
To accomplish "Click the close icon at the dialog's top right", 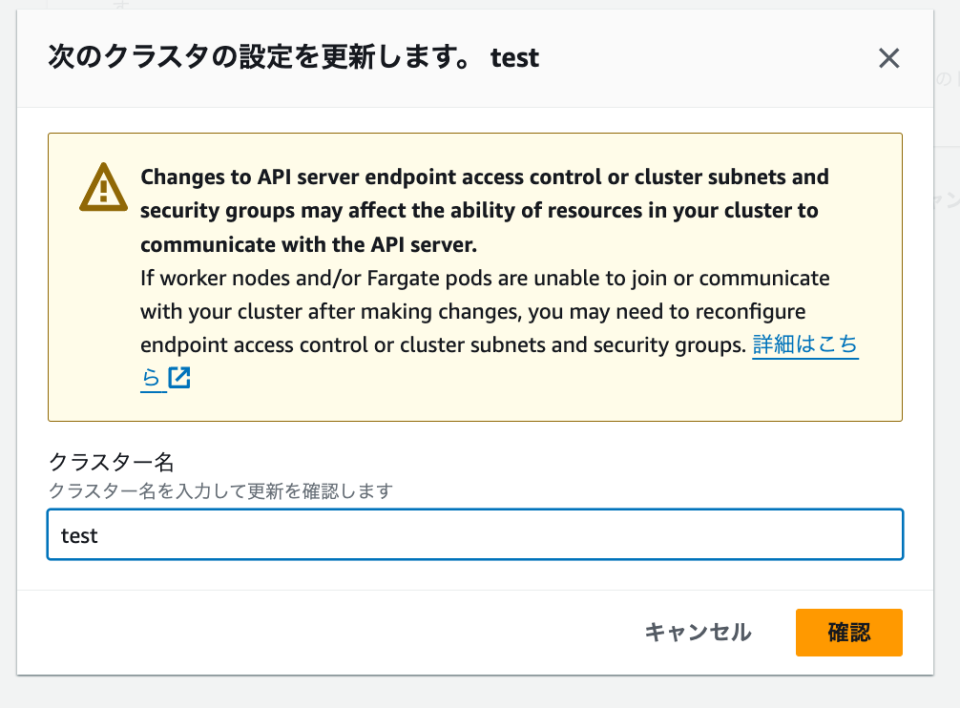I will [x=888, y=57].
